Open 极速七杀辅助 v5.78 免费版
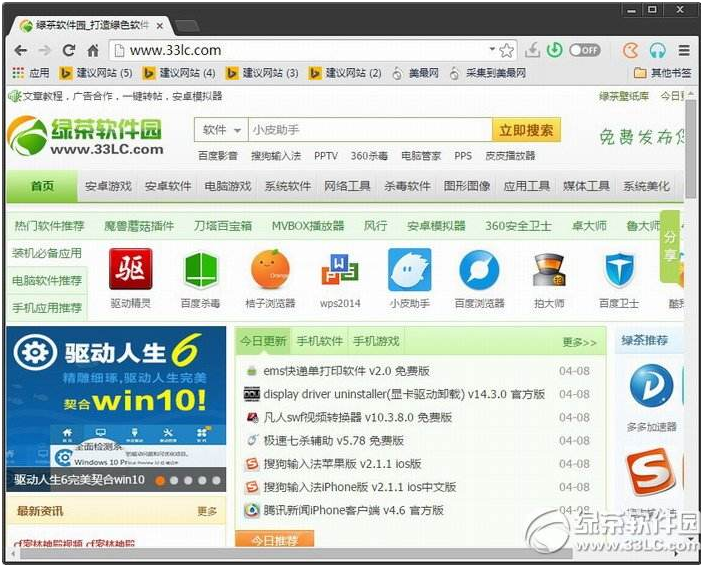The image size is (701, 565). coord(334,441)
